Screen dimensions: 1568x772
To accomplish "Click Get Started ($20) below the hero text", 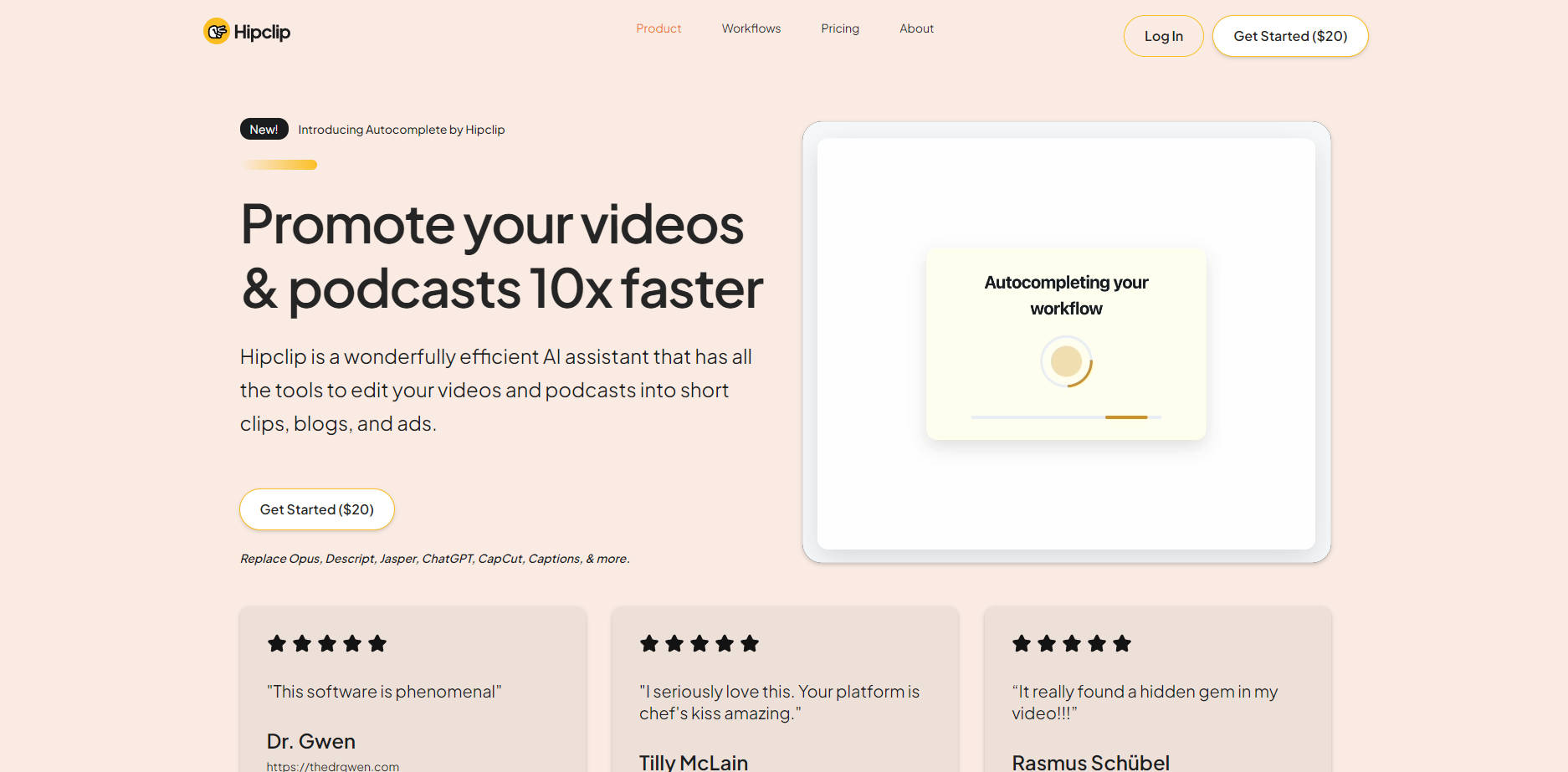I will [x=316, y=509].
